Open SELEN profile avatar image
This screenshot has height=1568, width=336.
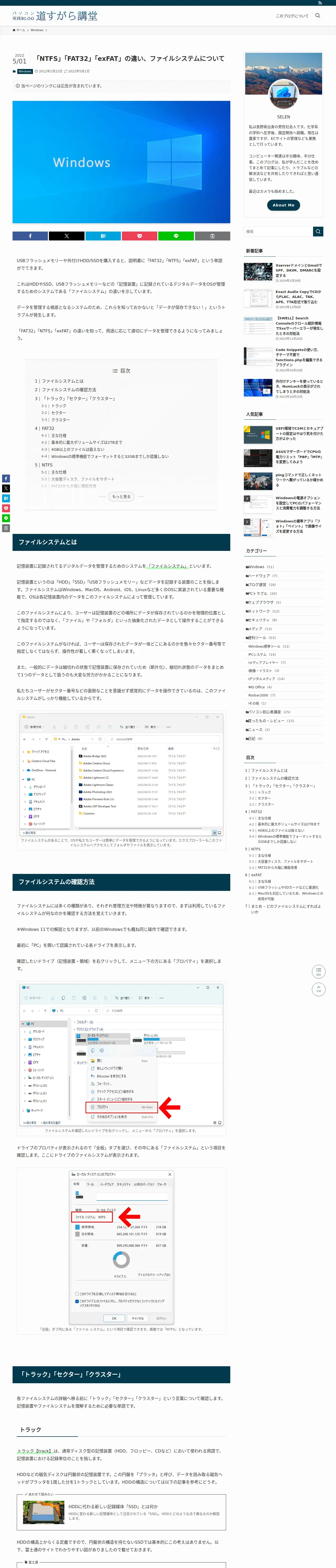284,94
